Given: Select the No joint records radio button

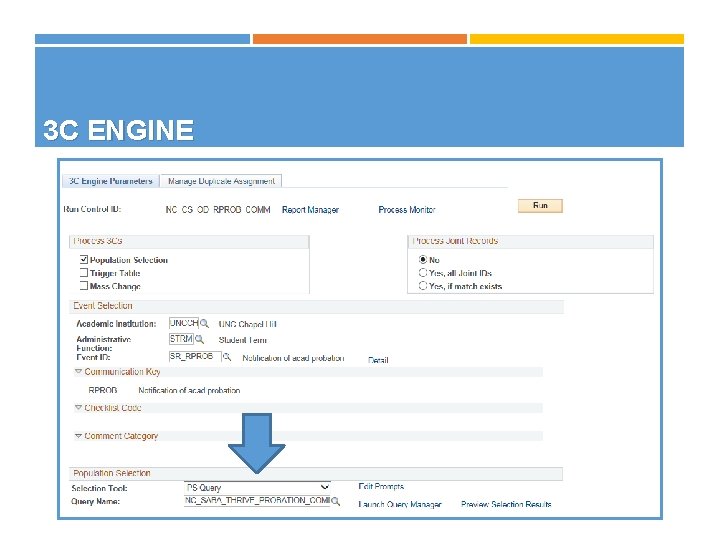Looking at the screenshot, I should click(x=423, y=259).
